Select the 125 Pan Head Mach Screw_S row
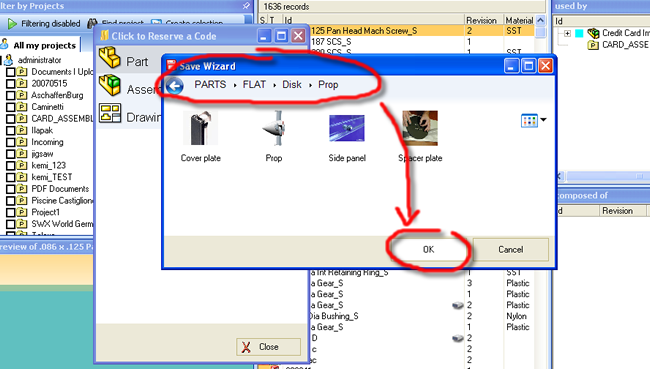The image size is (650, 369). coord(422,31)
